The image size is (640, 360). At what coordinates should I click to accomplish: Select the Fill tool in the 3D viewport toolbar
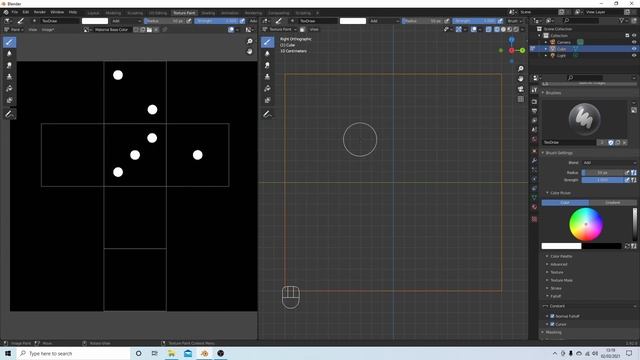[267, 89]
